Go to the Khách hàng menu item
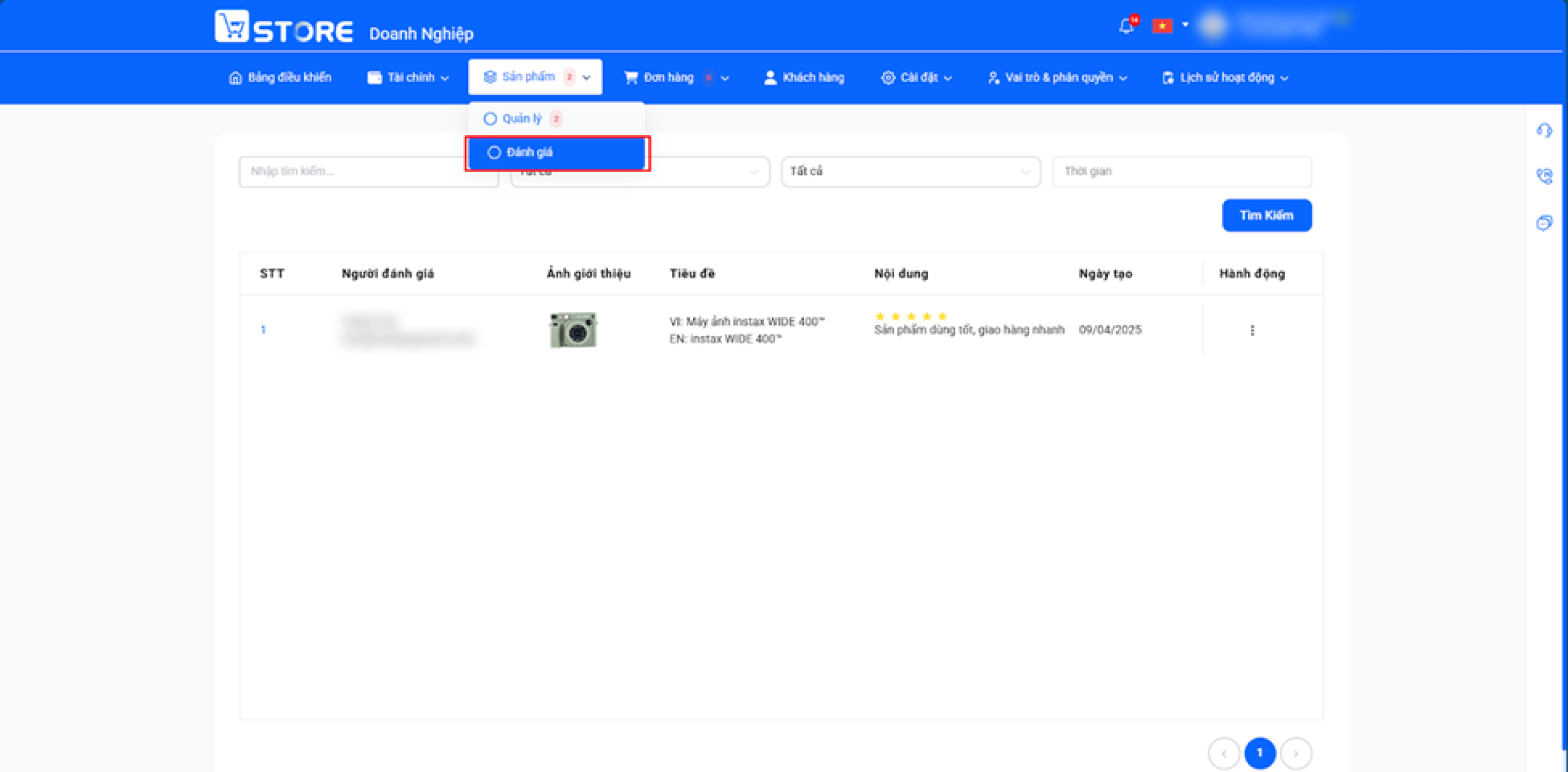The height and width of the screenshot is (772, 1568). click(803, 77)
